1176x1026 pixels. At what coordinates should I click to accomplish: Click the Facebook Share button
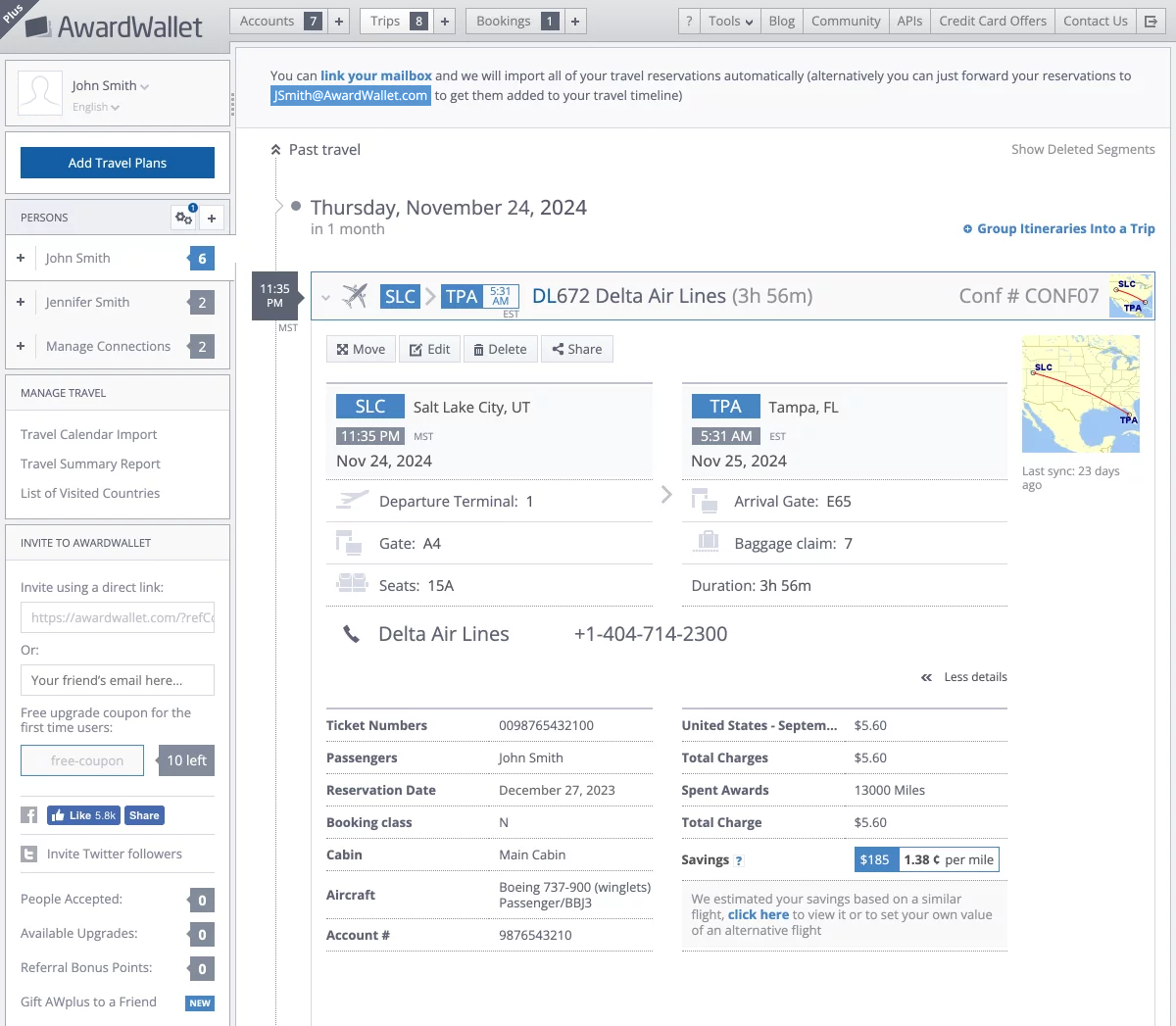(144, 815)
